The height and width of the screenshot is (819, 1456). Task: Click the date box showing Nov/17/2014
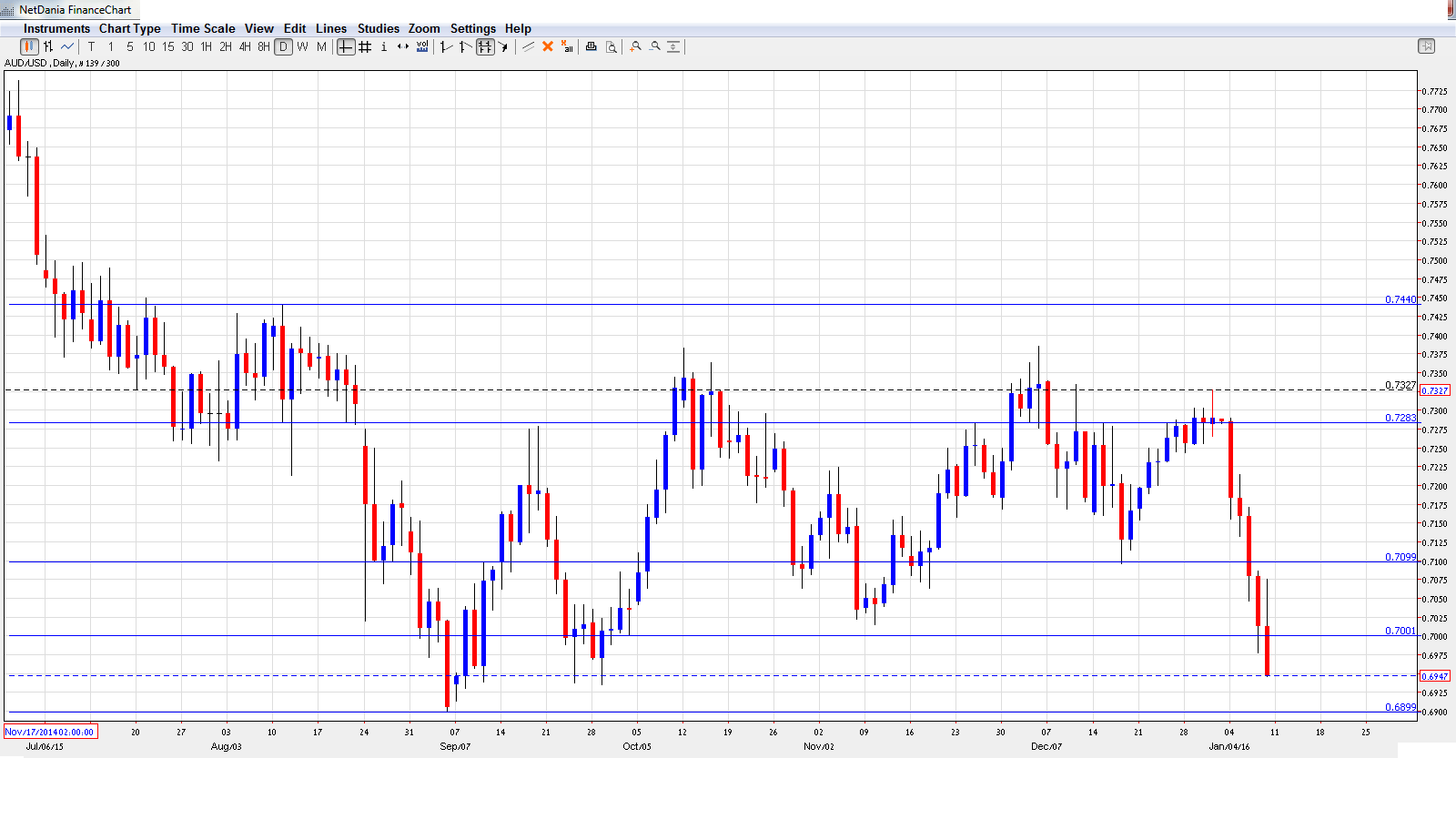(x=48, y=731)
